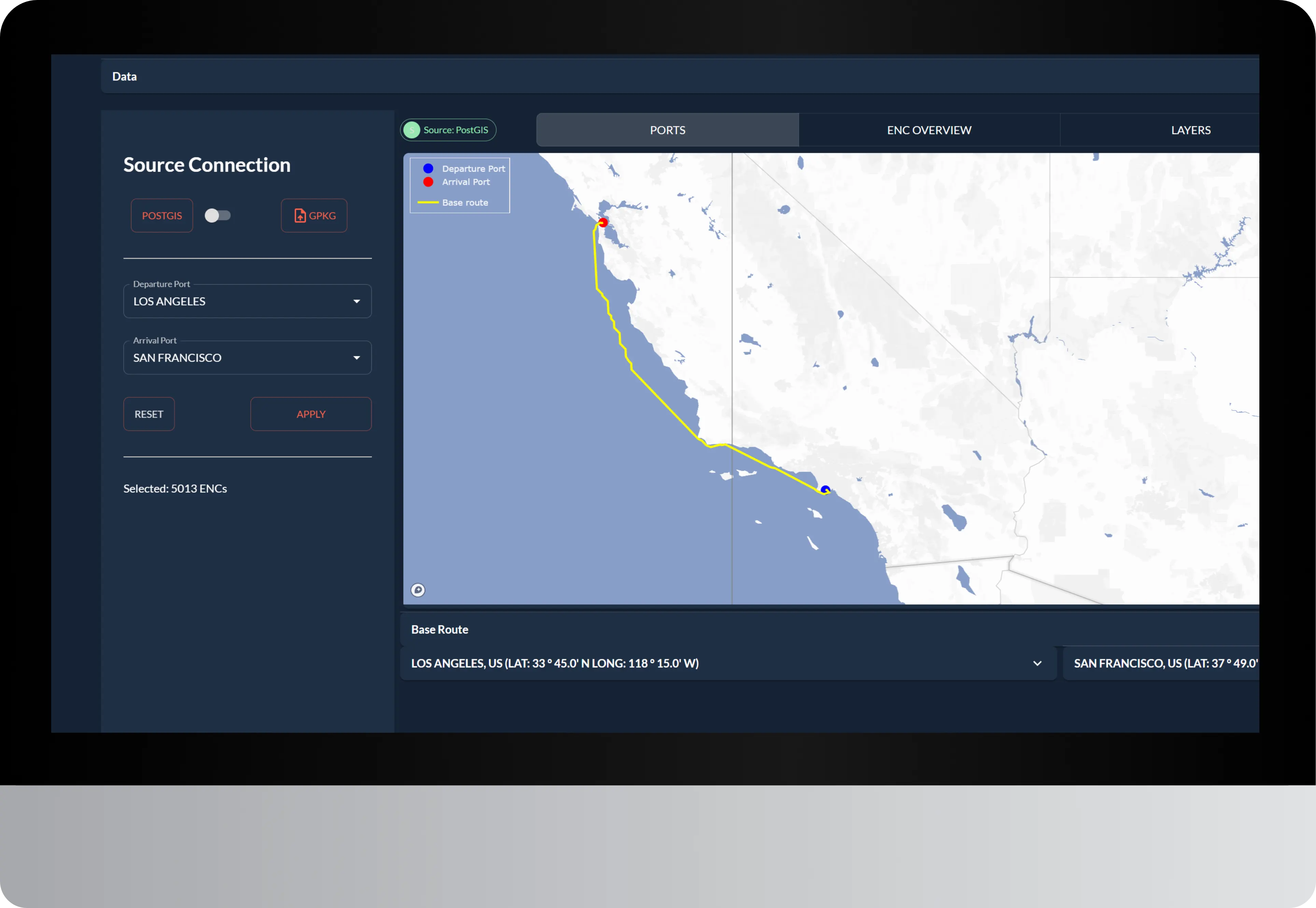
Task: Click the POSTGIS source button
Action: 162,216
